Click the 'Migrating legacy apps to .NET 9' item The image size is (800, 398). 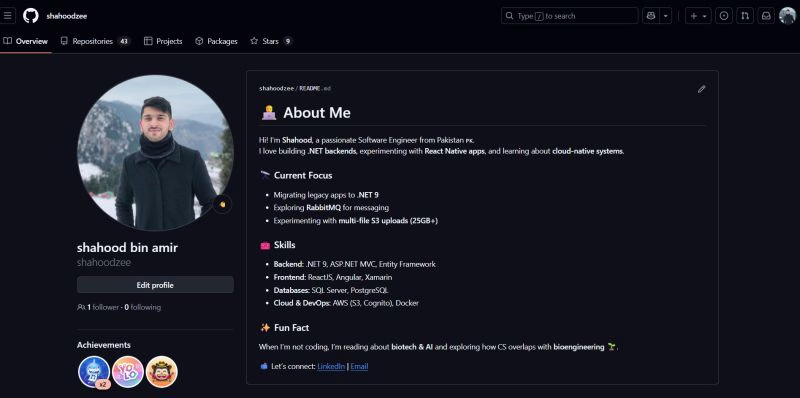click(x=326, y=195)
